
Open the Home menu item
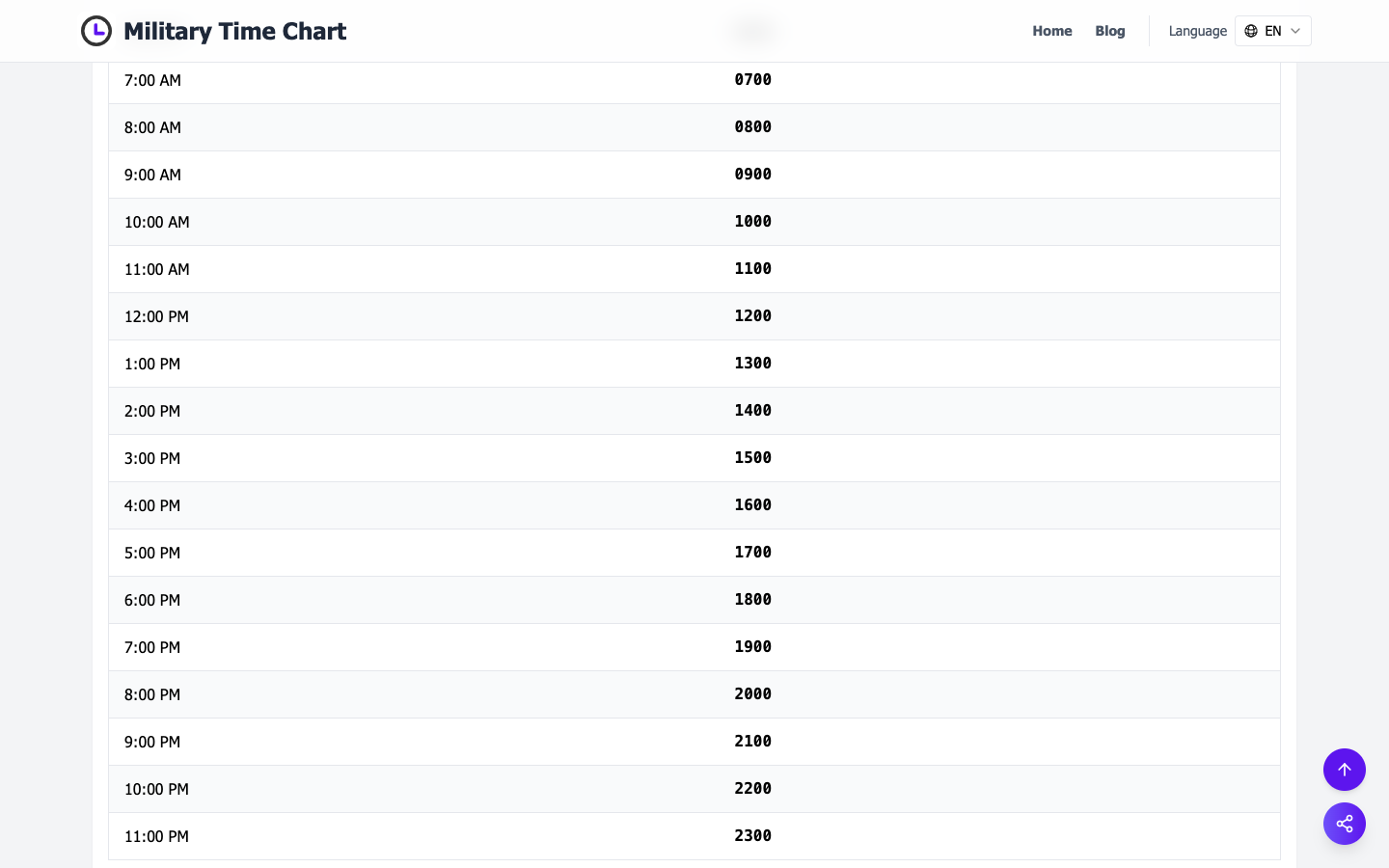tap(1052, 31)
